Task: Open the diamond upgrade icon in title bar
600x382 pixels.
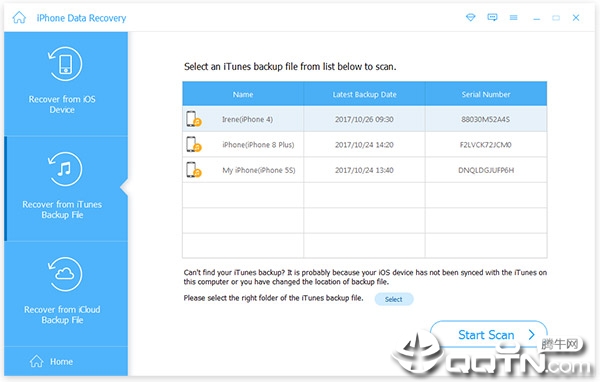Action: click(x=470, y=17)
